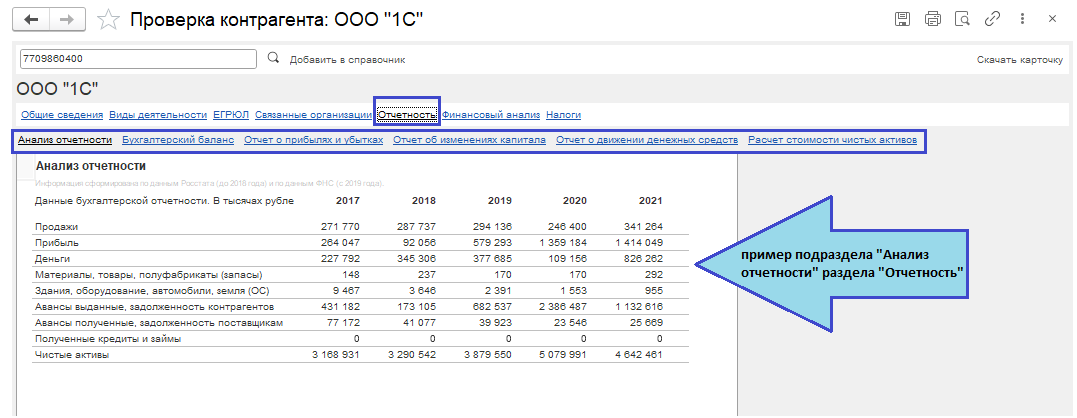The height and width of the screenshot is (418, 1077).
Task: Click the 'Анализ отчетности' report heading
Action: (x=91, y=165)
